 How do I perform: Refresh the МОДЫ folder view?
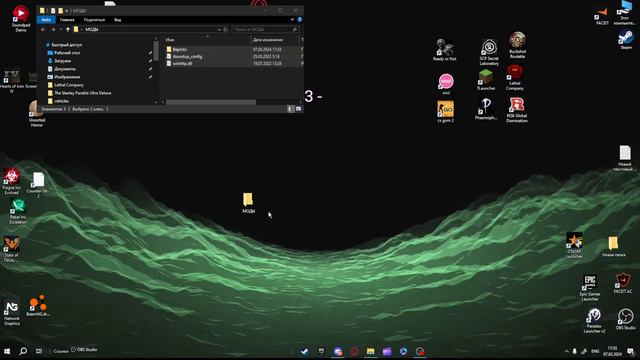click(x=225, y=29)
